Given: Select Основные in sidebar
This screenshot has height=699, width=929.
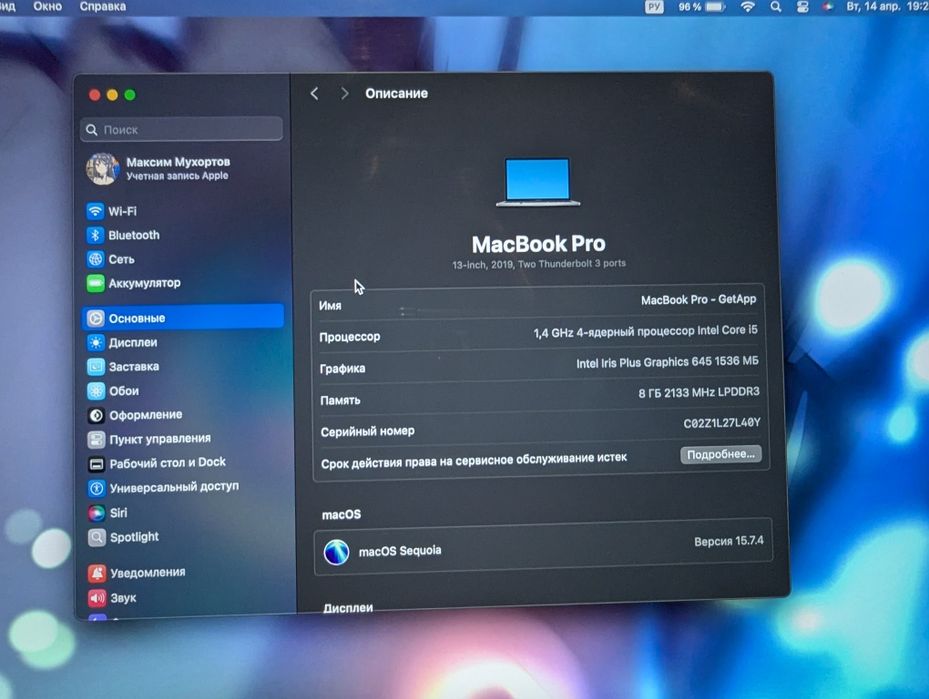Looking at the screenshot, I should click(182, 318).
